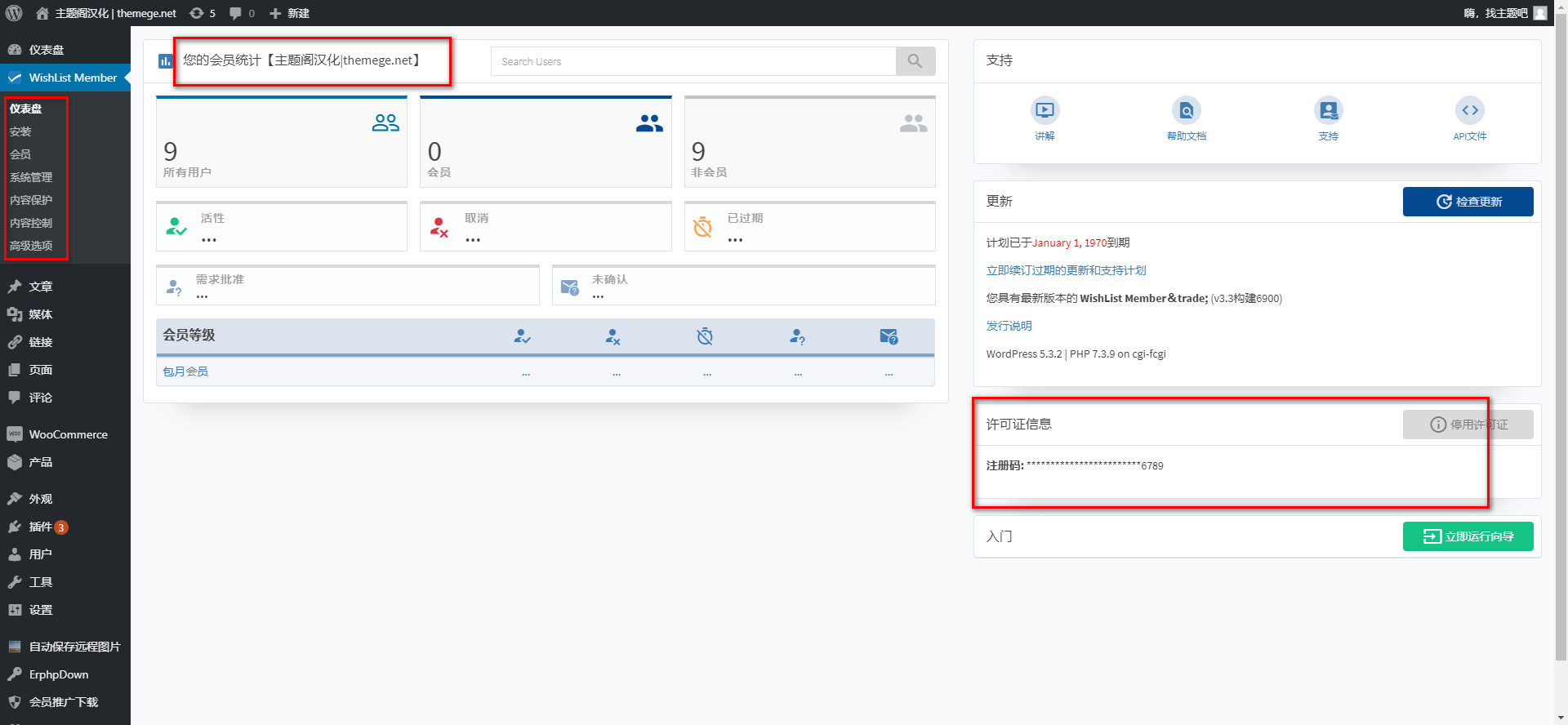Click the user avatar in admin bar
The width and height of the screenshot is (1568, 725).
click(x=1540, y=13)
